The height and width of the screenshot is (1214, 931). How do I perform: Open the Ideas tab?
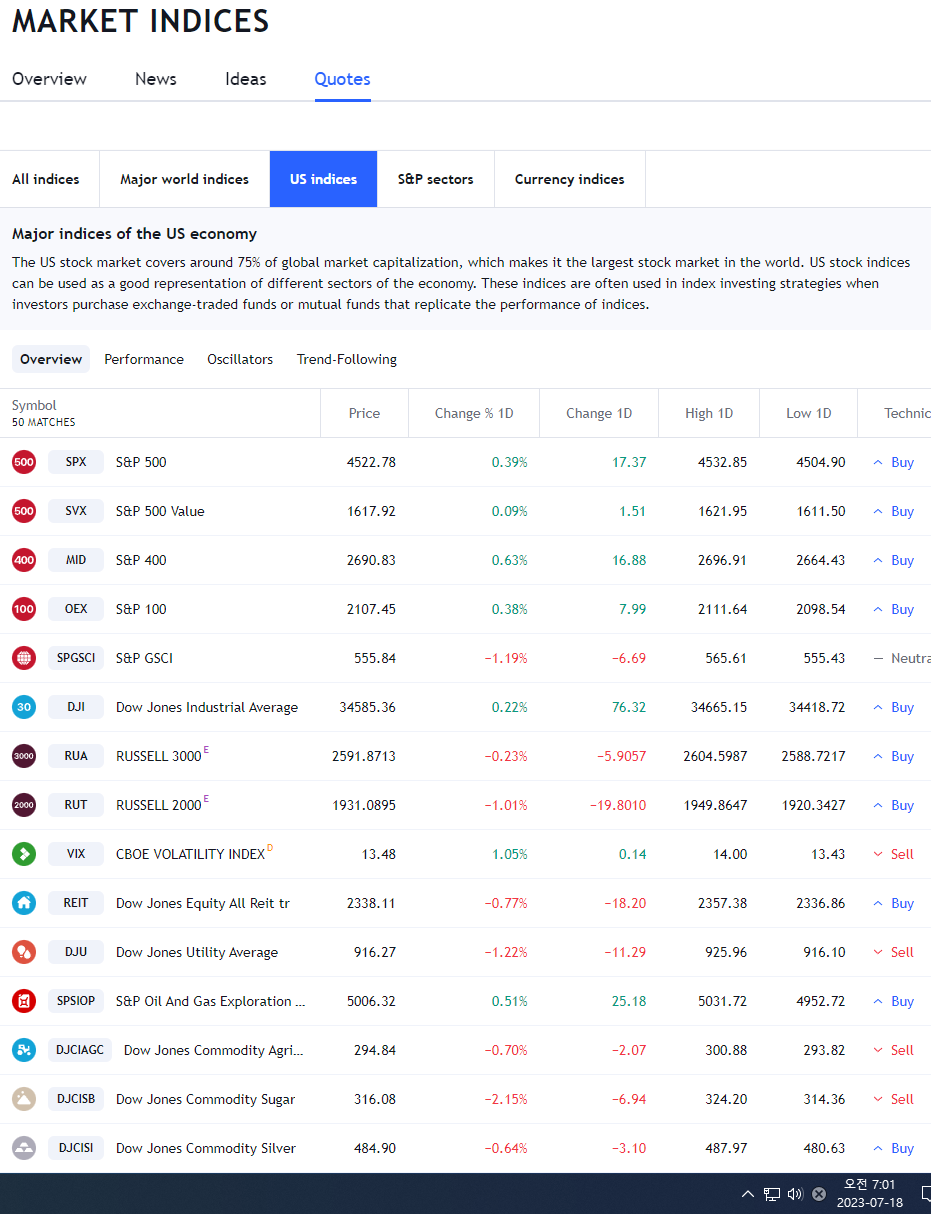(x=246, y=79)
